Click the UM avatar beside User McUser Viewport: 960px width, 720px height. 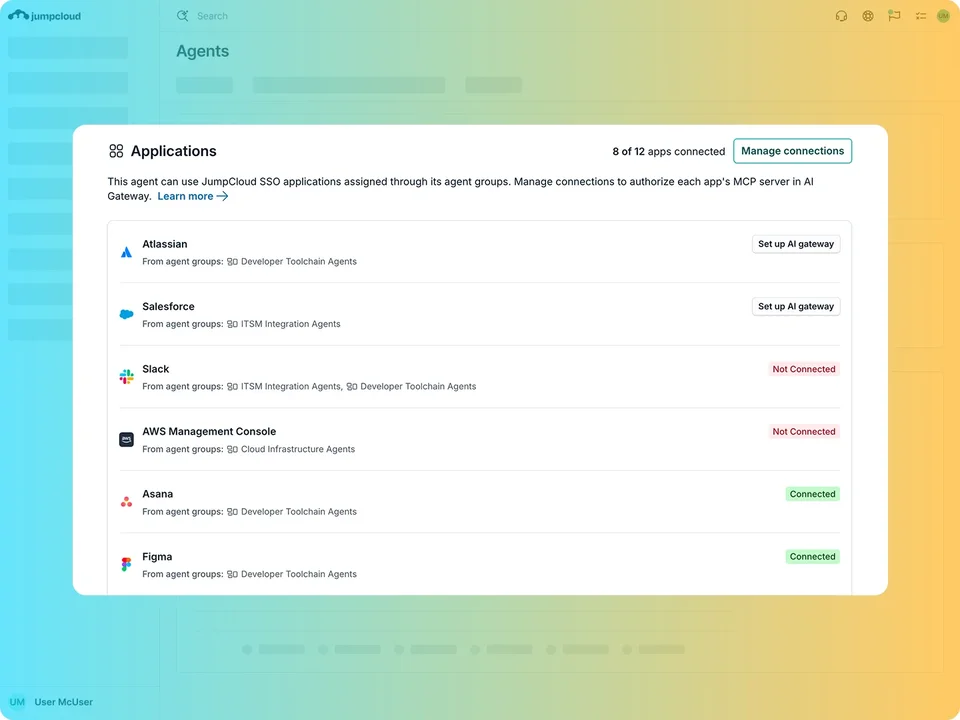click(17, 702)
